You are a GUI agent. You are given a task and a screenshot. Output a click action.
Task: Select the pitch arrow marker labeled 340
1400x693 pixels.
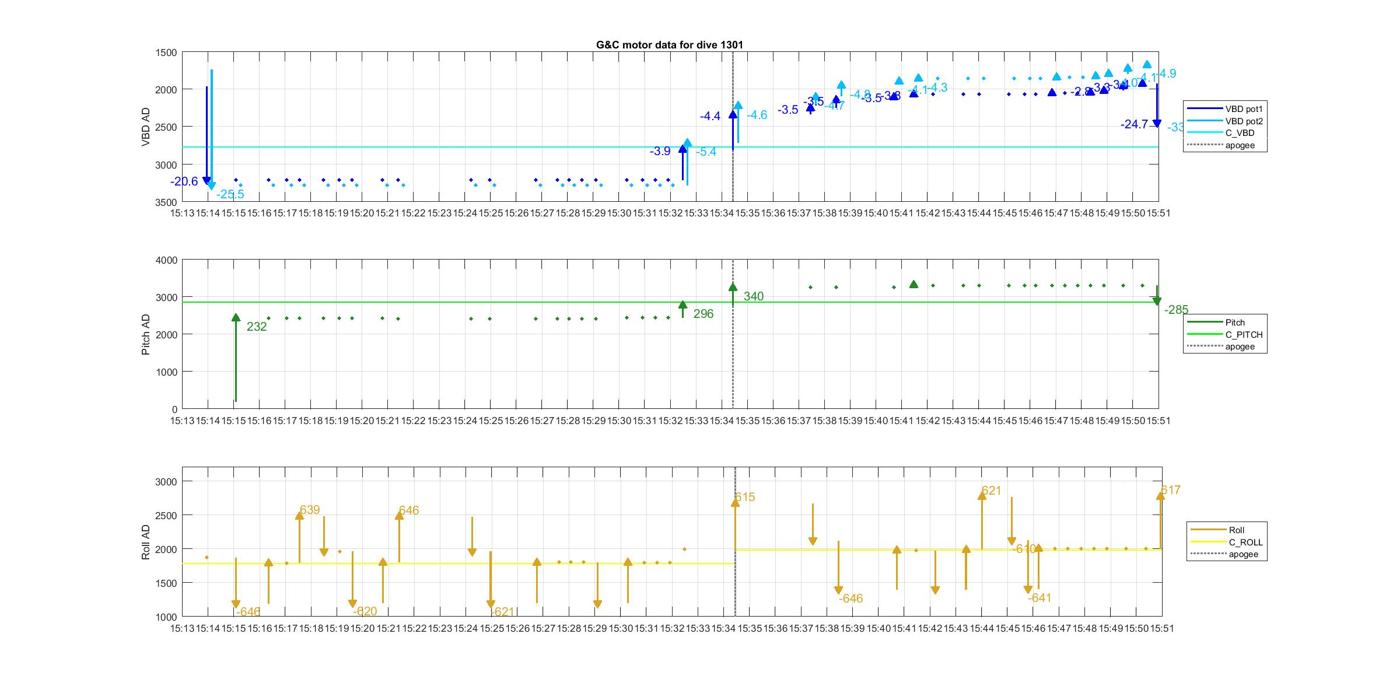pos(733,288)
